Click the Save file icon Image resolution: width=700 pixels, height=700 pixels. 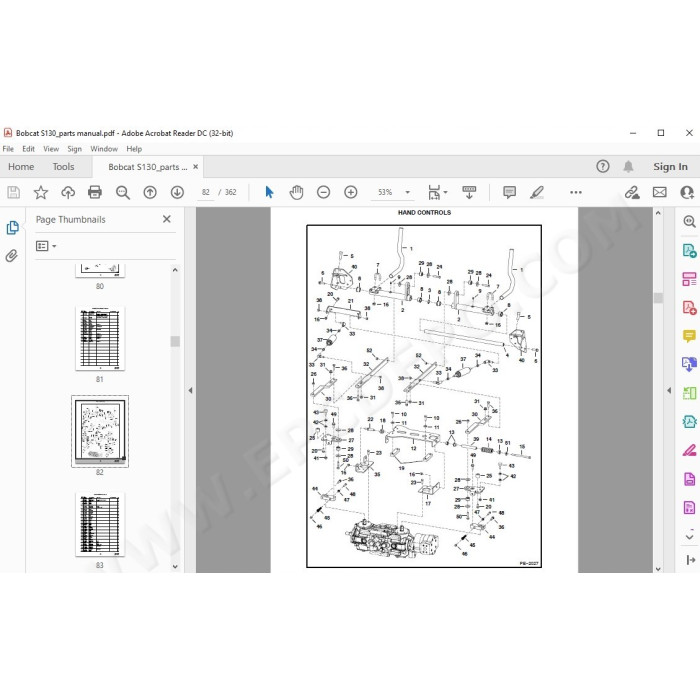[13, 192]
